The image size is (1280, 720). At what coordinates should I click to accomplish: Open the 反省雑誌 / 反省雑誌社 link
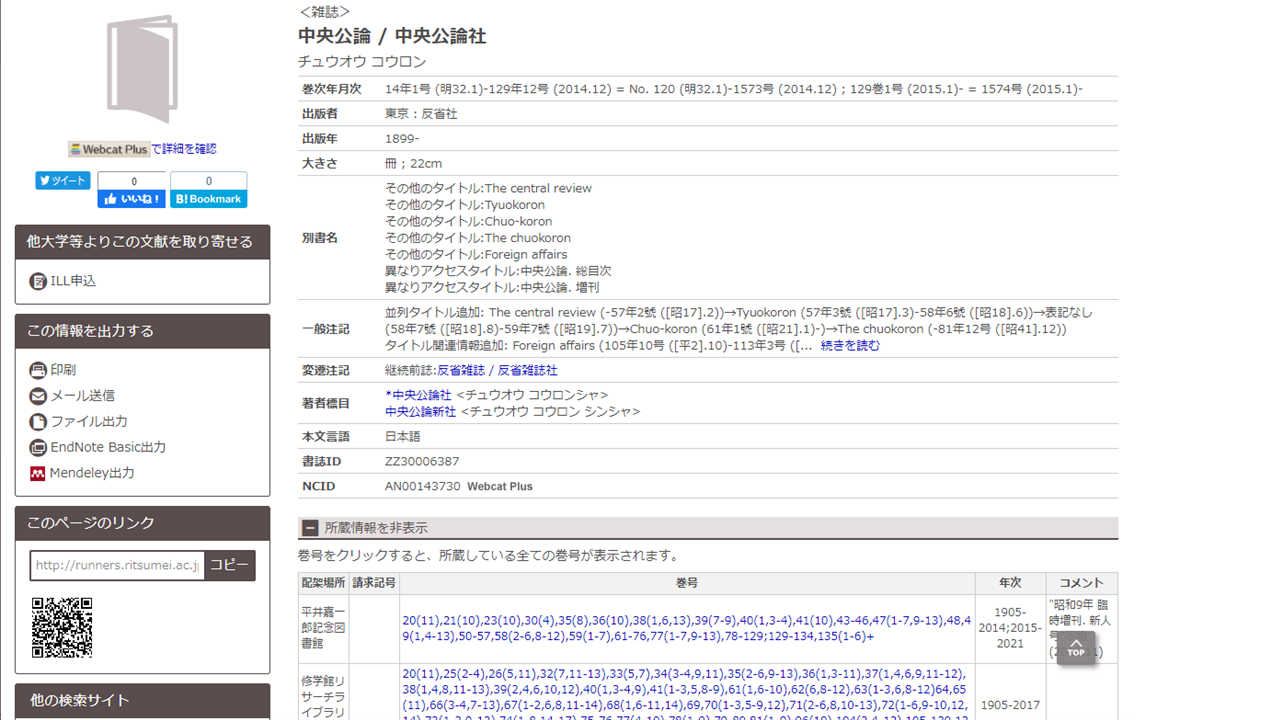pyautogui.click(x=497, y=370)
